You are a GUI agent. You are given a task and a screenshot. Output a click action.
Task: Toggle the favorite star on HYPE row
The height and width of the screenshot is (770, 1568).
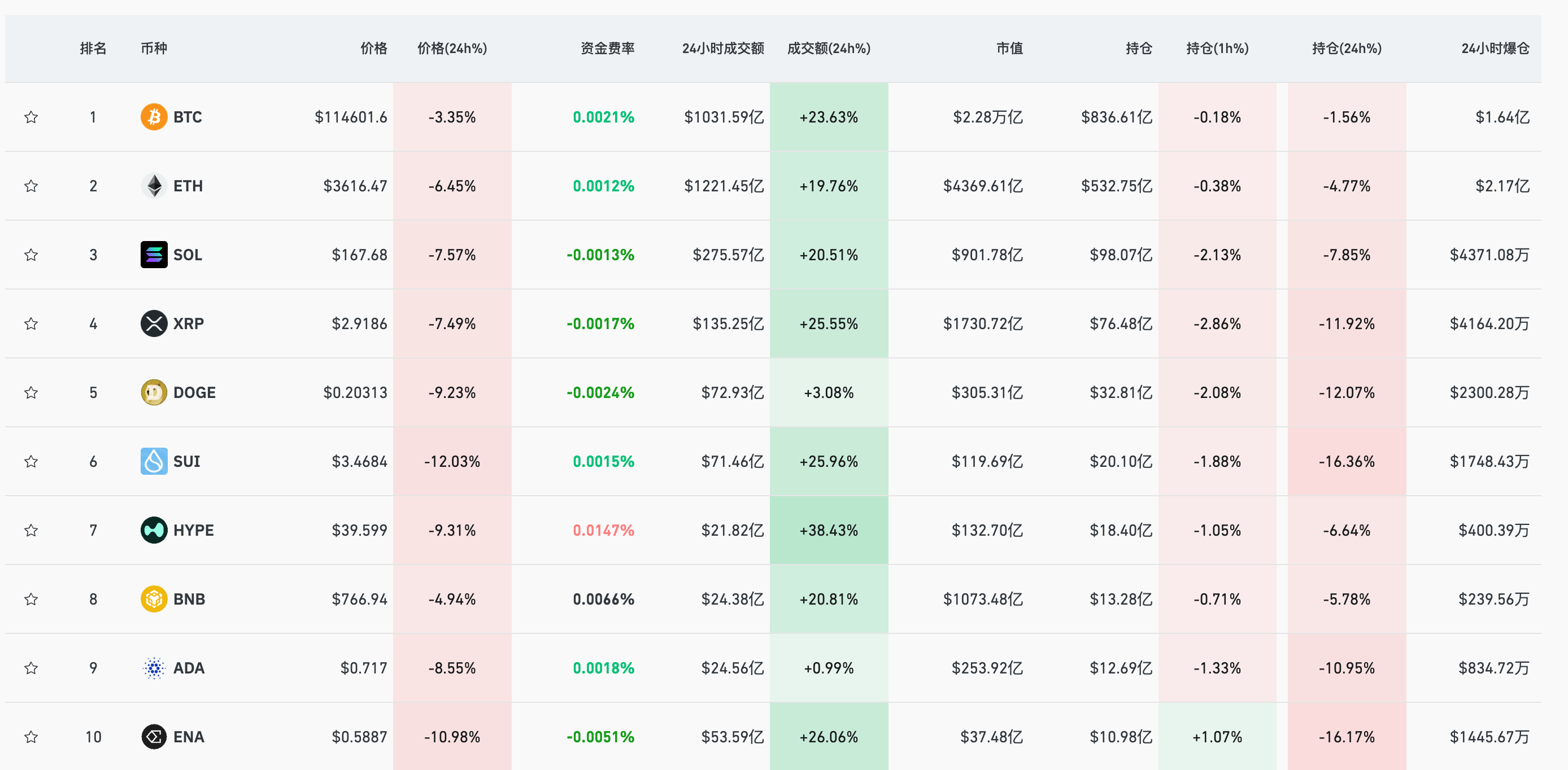[x=31, y=530]
